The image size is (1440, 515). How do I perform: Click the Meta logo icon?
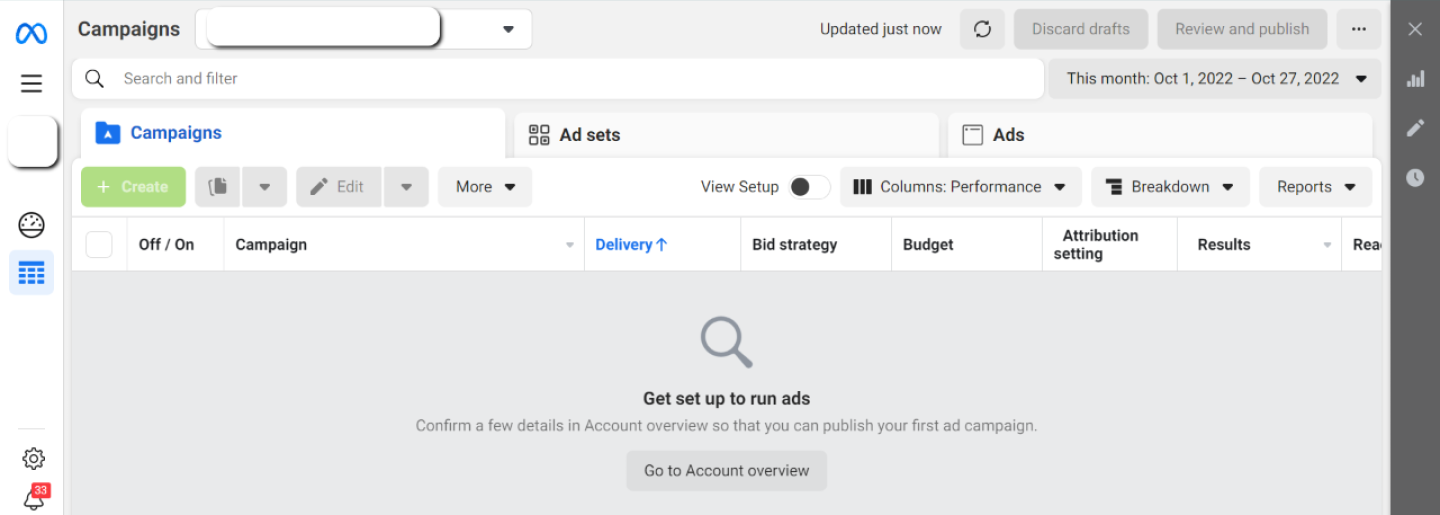31,33
